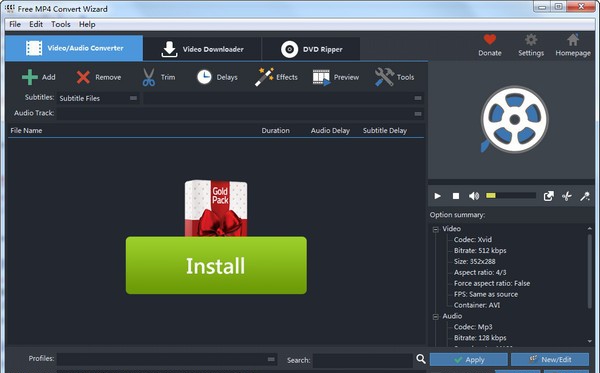Select 'Bitrate: 128 kbps' row

480,338
